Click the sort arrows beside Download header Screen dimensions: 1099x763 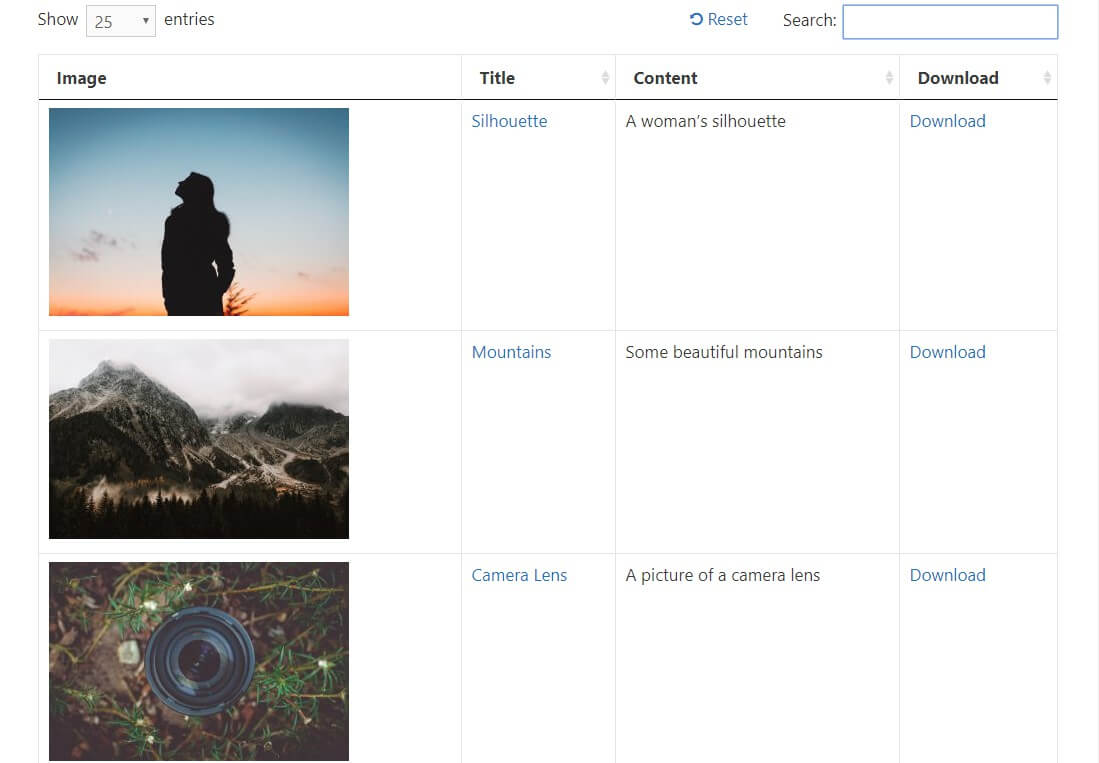[1046, 77]
